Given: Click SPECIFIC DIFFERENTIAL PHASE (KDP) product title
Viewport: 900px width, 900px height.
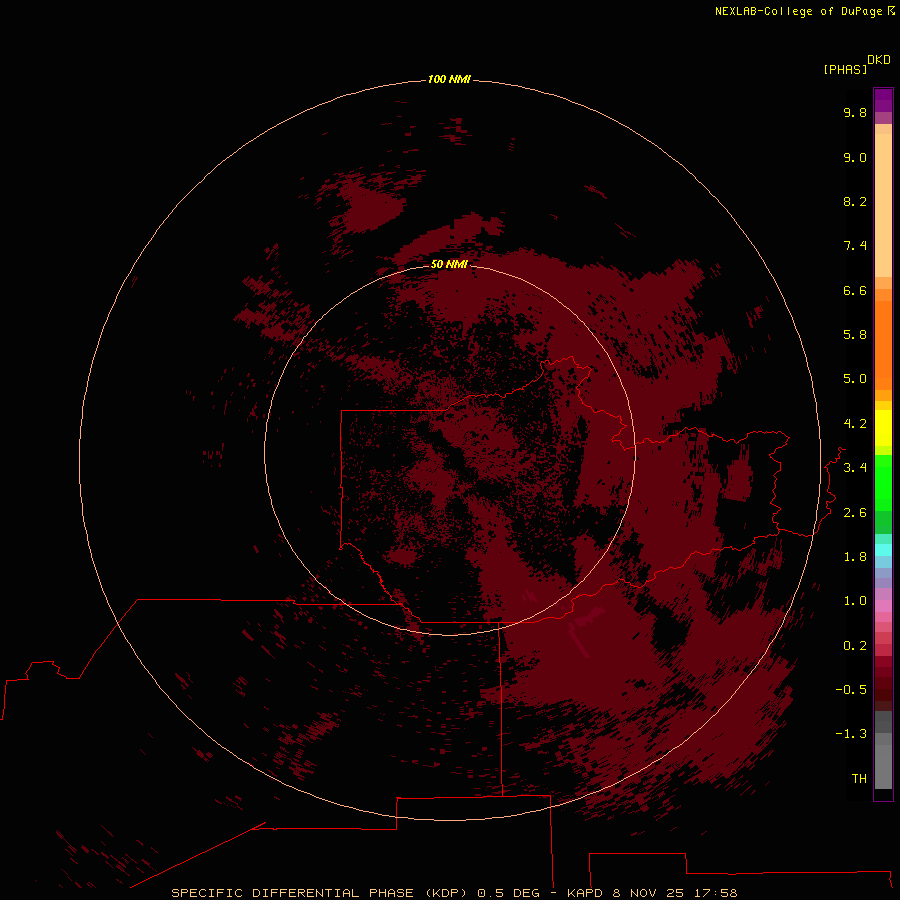Looking at the screenshot, I should click(x=318, y=893).
